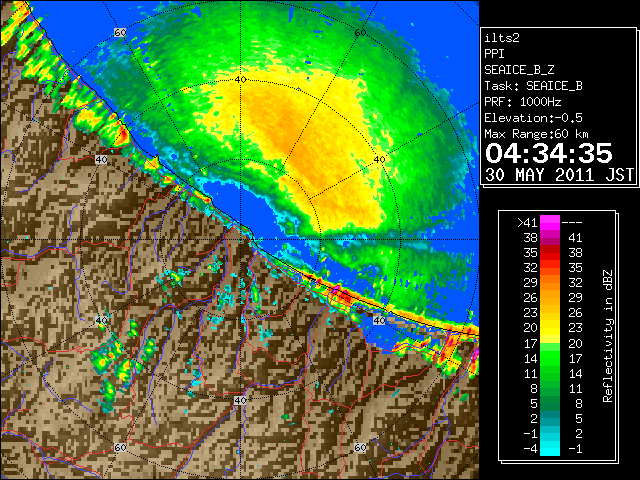Pick the bright green swatch on the 14–17 row
Image resolution: width=640 pixels, height=480 pixels.
[550, 358]
